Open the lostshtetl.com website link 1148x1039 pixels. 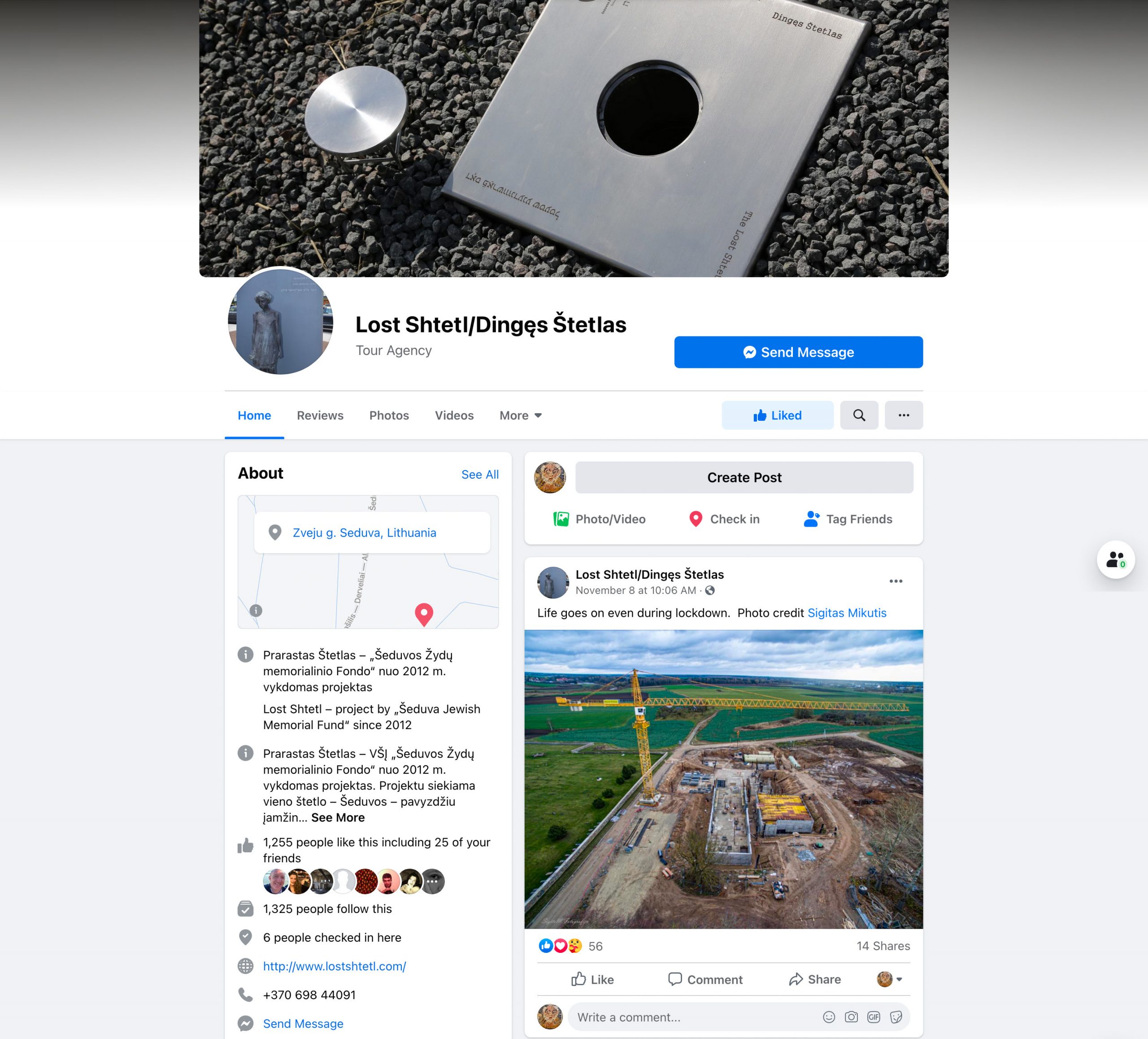point(334,966)
